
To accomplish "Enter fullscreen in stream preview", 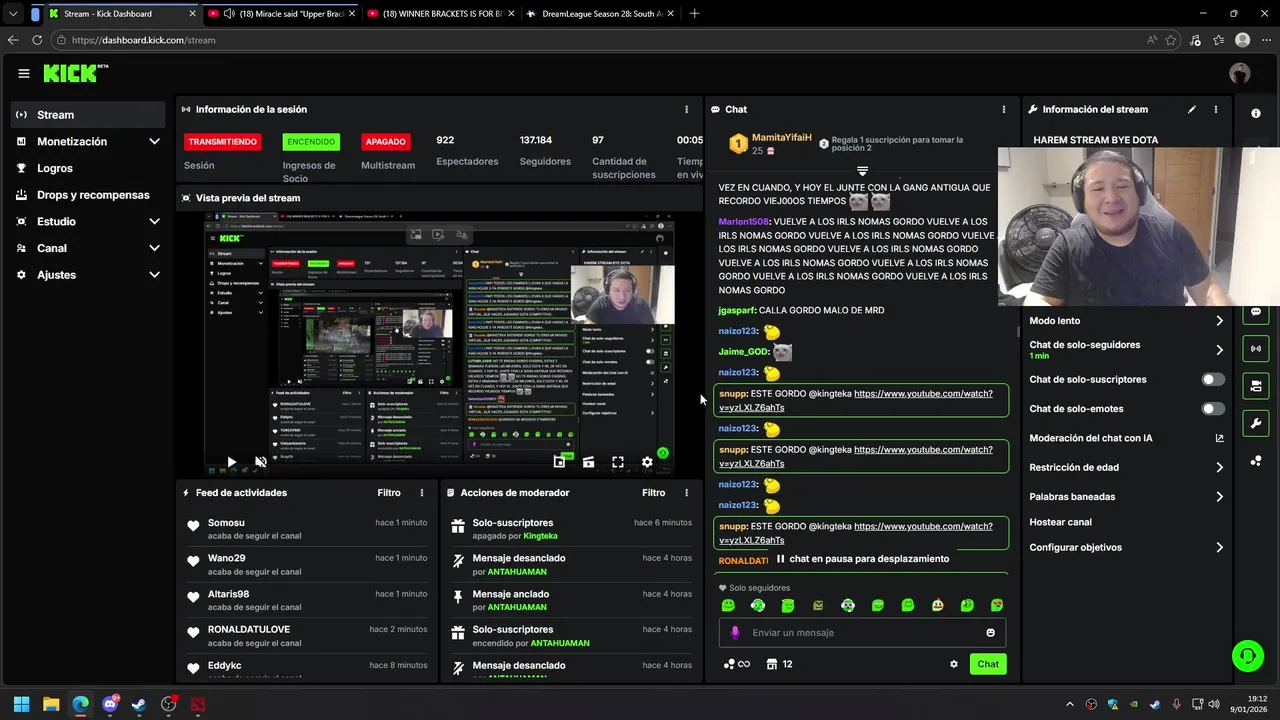I will point(618,462).
